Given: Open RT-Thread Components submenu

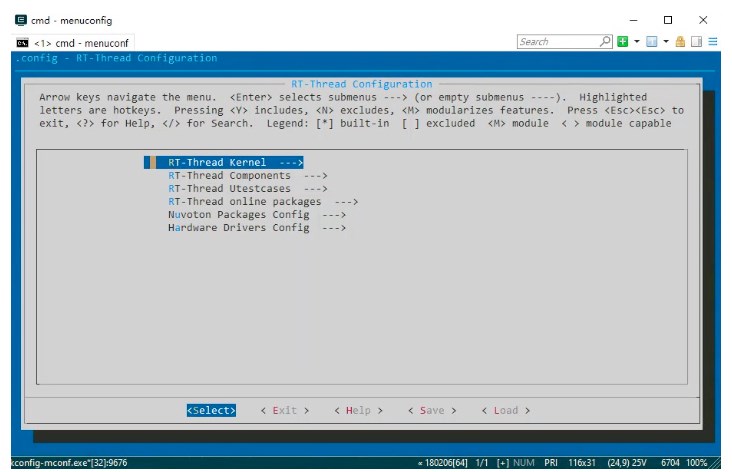Looking at the screenshot, I should [248, 176].
